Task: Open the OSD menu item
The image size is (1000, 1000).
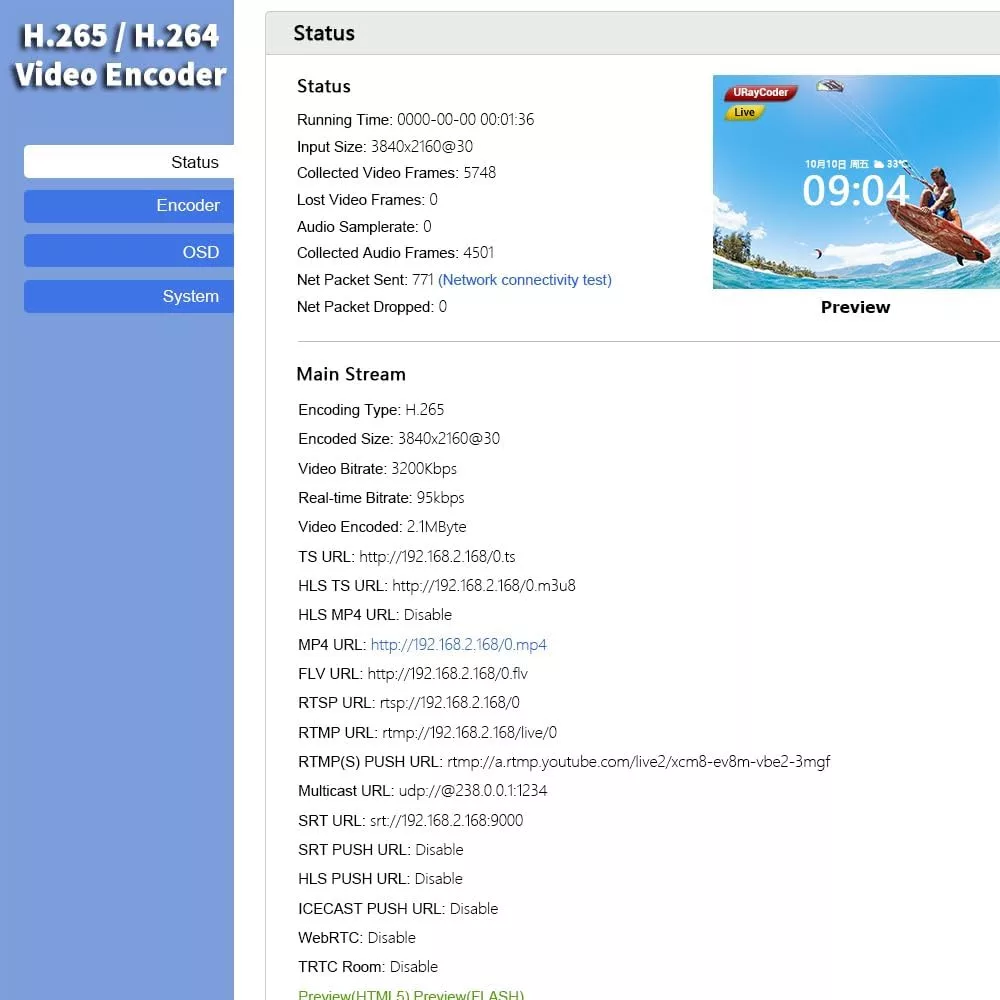Action: (x=130, y=252)
